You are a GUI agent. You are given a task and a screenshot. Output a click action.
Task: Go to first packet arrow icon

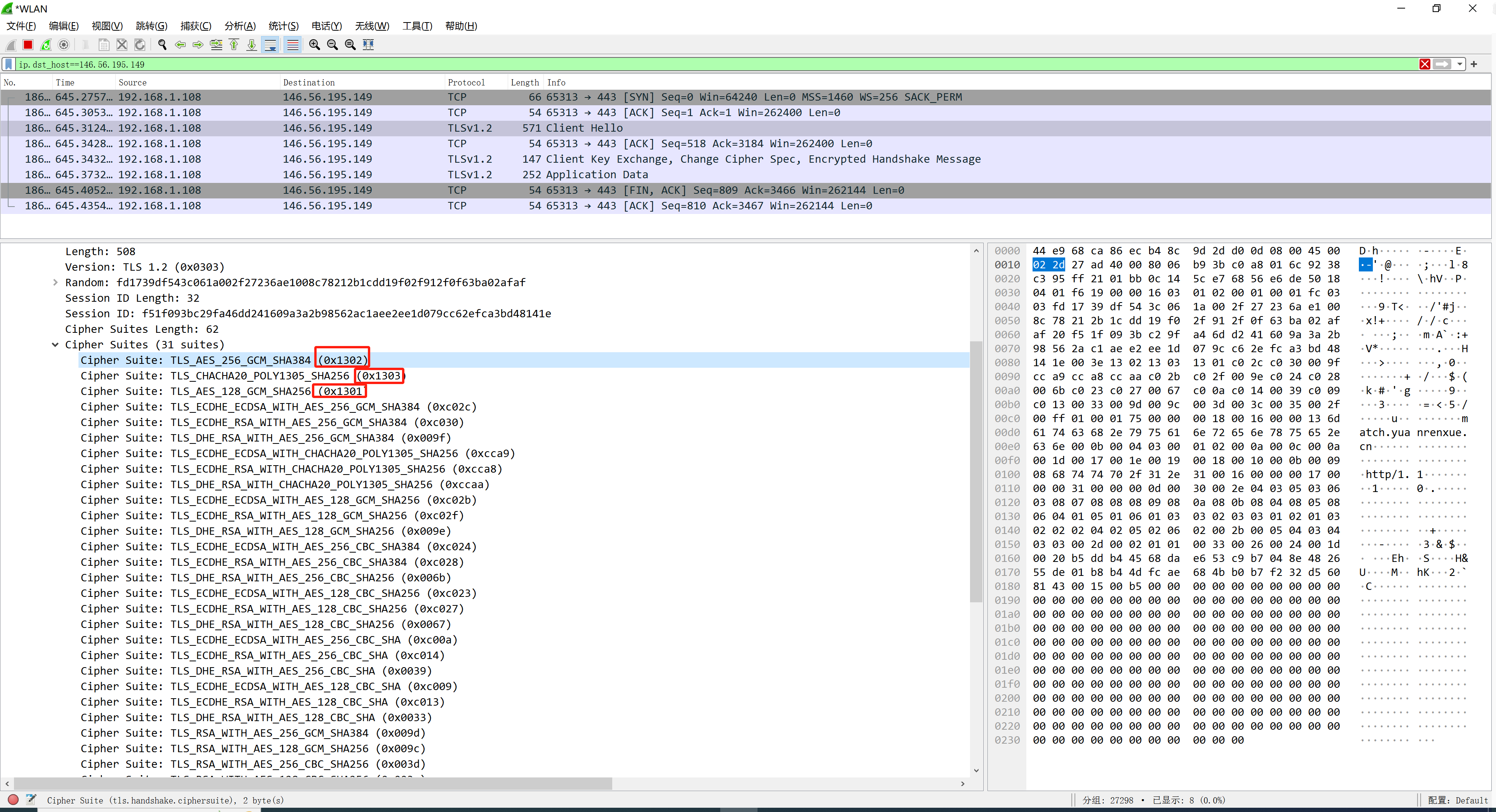[234, 45]
